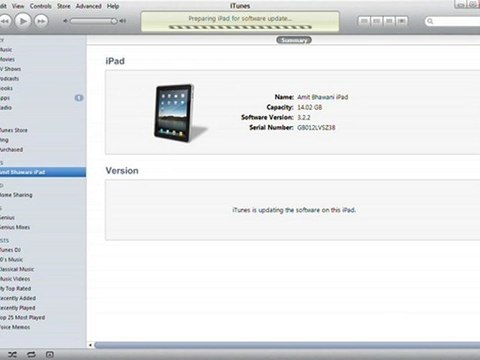Click the high volume speaker icon
Viewport: 480px width, 360px height.
123,21
